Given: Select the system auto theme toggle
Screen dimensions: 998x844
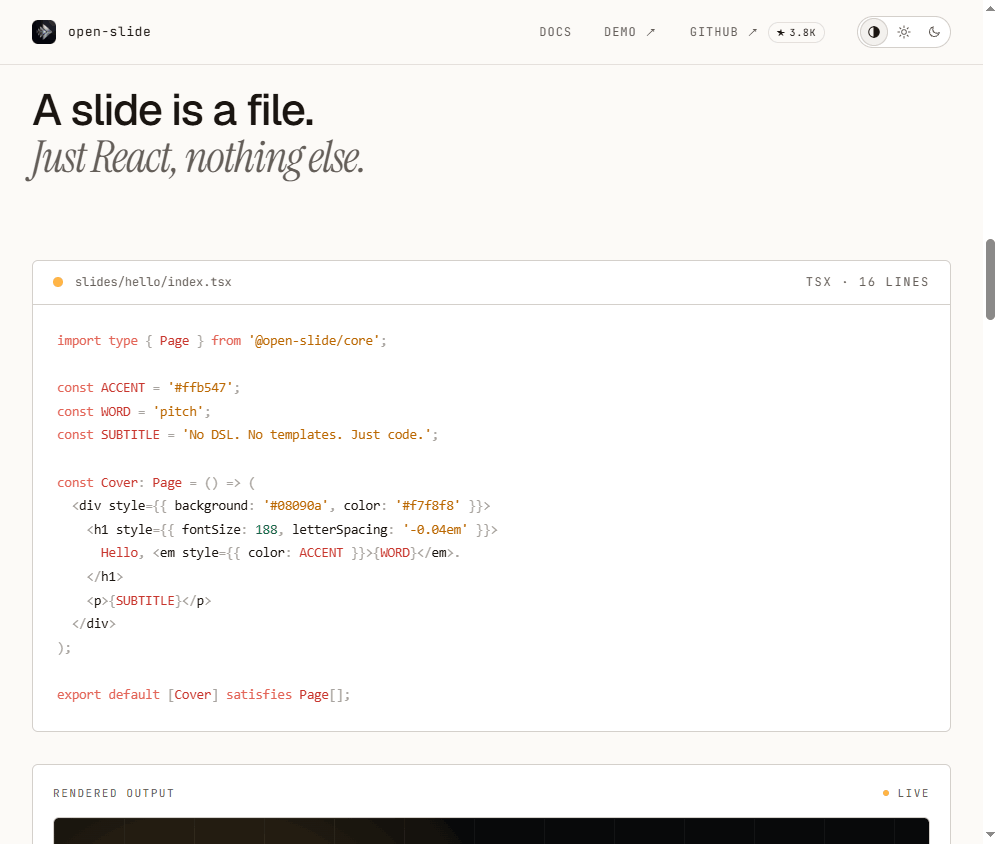Looking at the screenshot, I should click(874, 32).
